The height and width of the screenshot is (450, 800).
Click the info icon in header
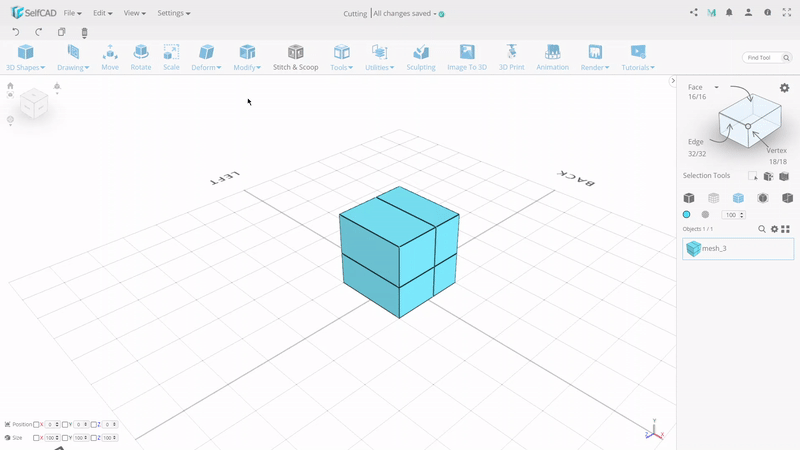(767, 12)
